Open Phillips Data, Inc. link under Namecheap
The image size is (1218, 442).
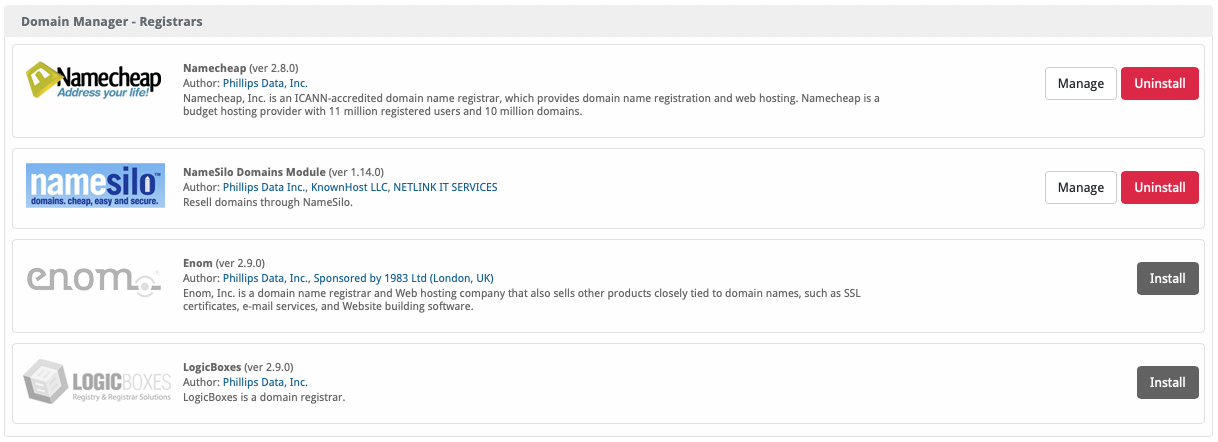[265, 83]
